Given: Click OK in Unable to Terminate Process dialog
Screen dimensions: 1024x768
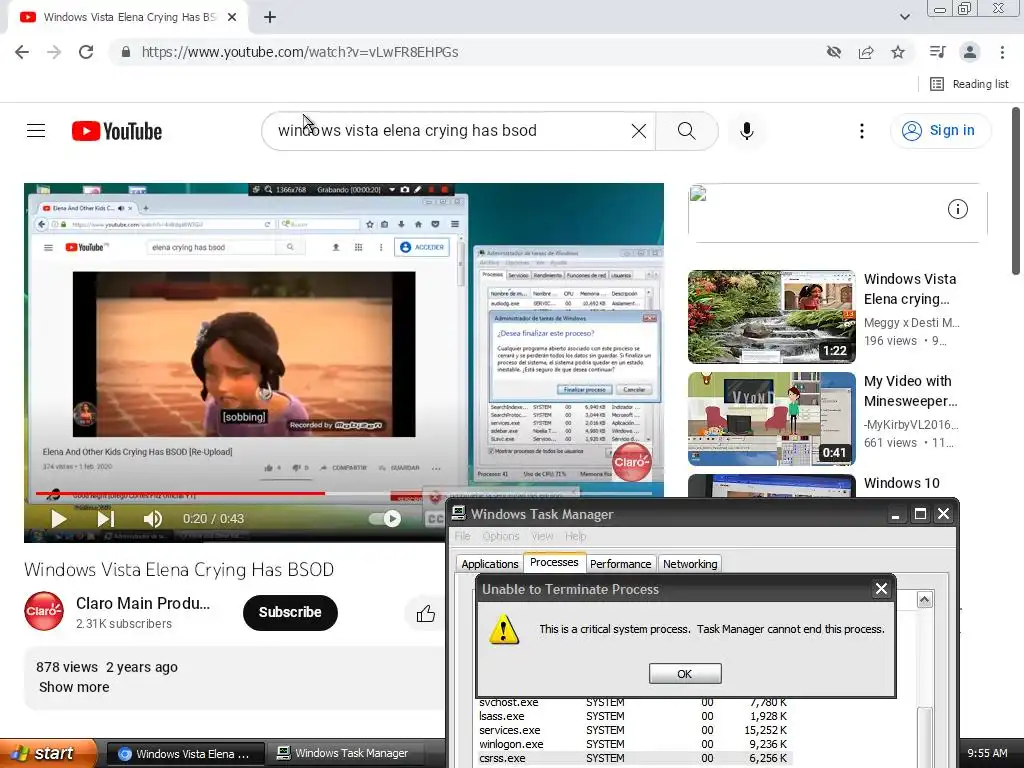Looking at the screenshot, I should point(685,673).
